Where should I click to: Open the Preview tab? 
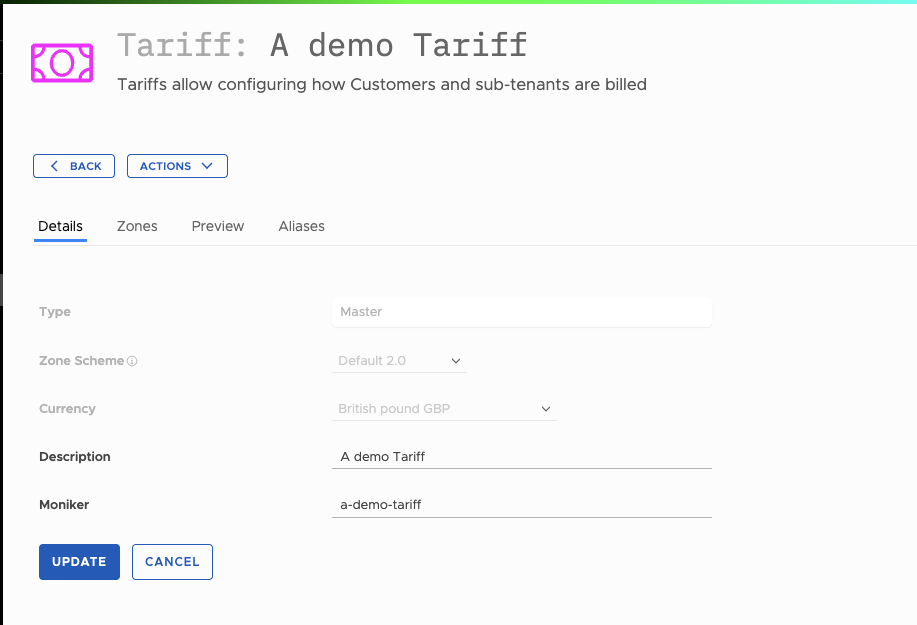point(218,226)
